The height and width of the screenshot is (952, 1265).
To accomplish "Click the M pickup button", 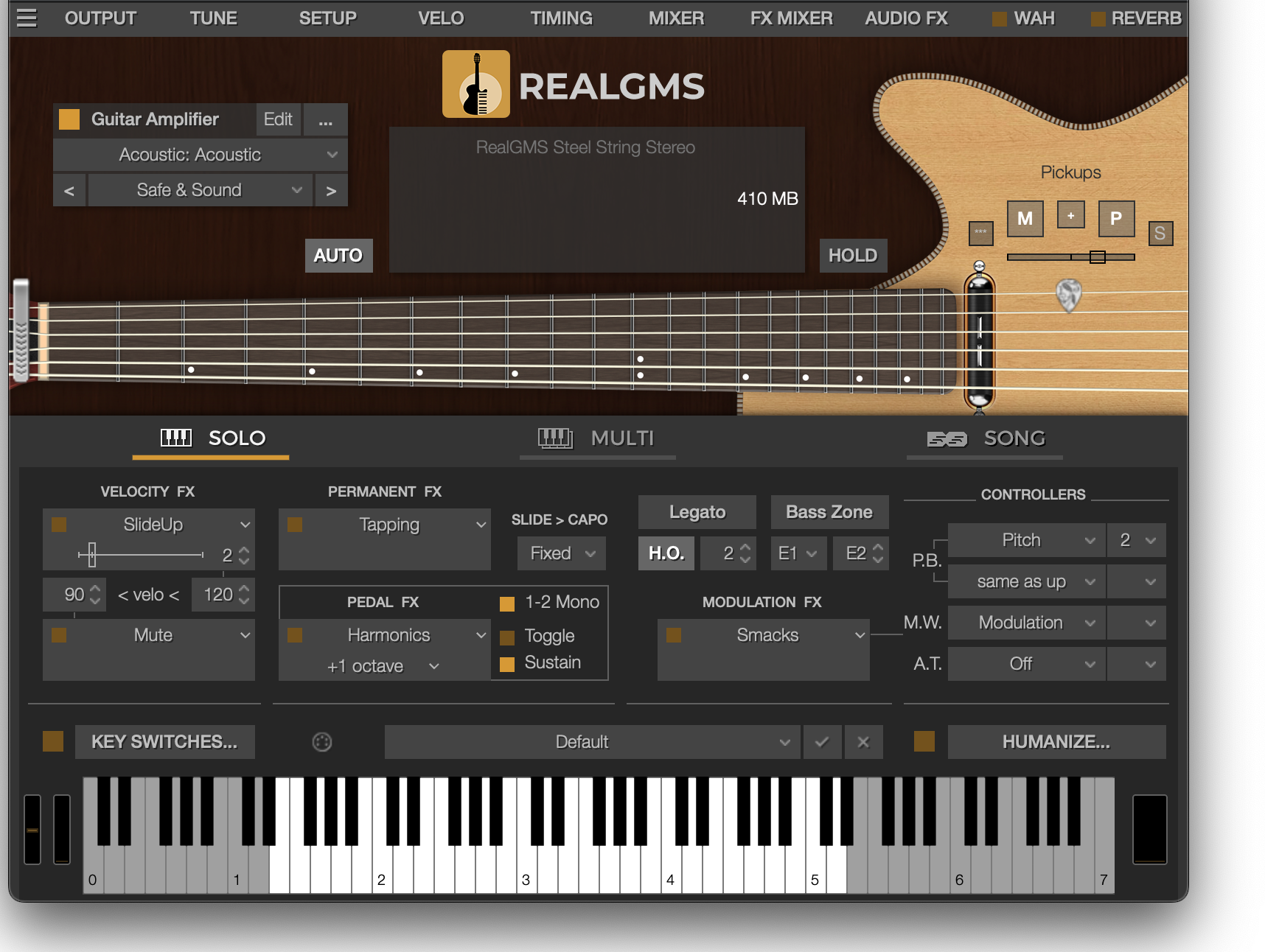I will [x=1025, y=218].
